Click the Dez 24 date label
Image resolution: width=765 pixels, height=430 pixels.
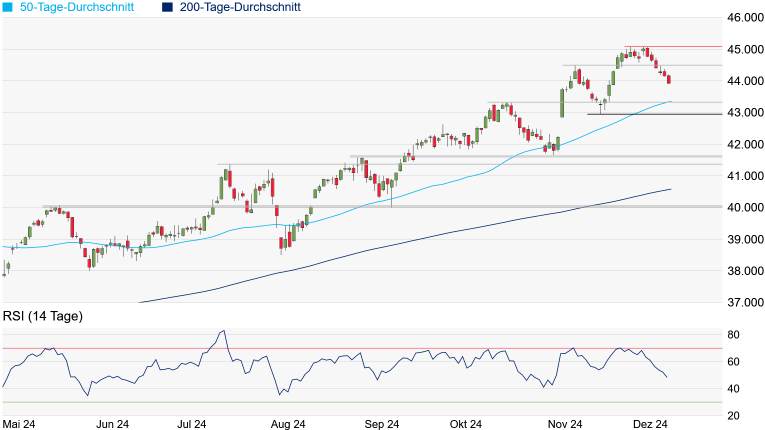647,424
